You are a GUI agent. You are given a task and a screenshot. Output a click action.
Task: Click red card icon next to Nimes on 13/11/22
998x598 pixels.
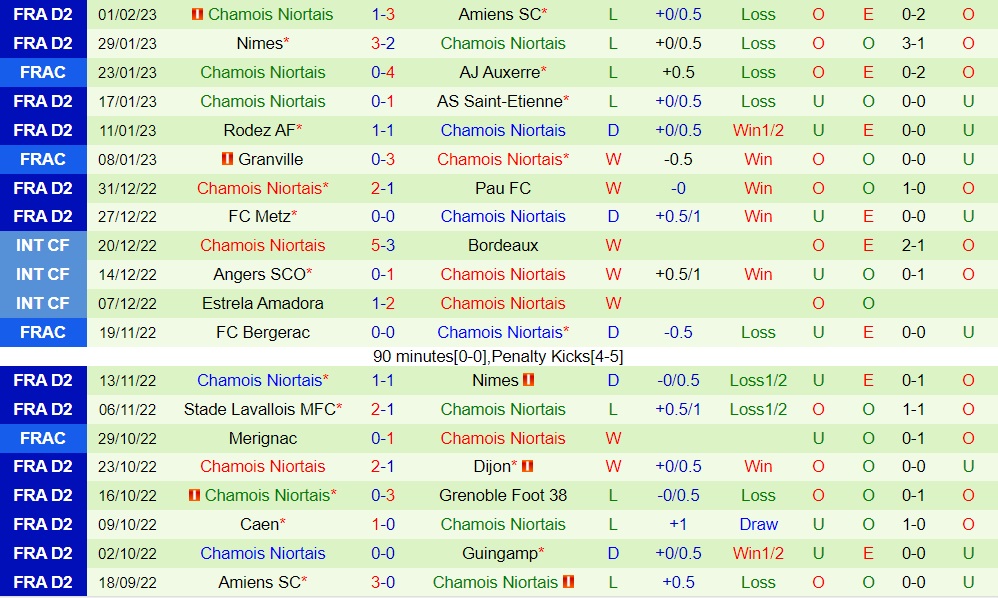click(x=529, y=380)
